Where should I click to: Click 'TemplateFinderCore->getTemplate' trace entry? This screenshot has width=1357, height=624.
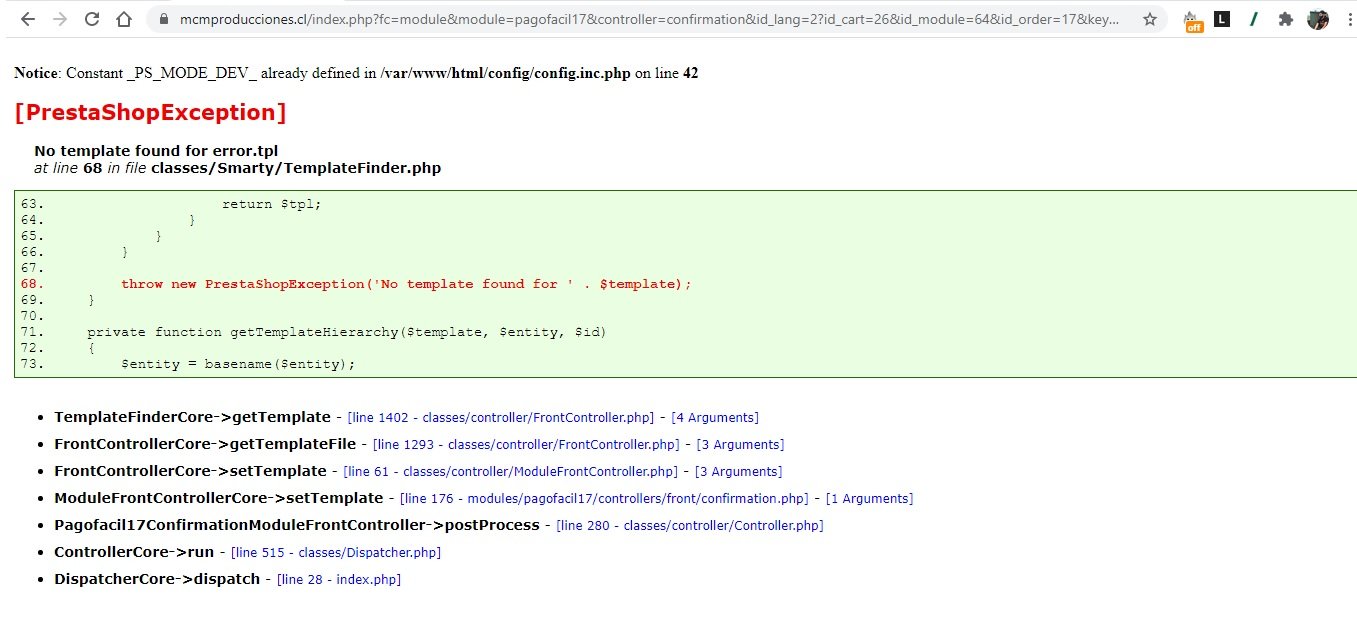click(192, 417)
